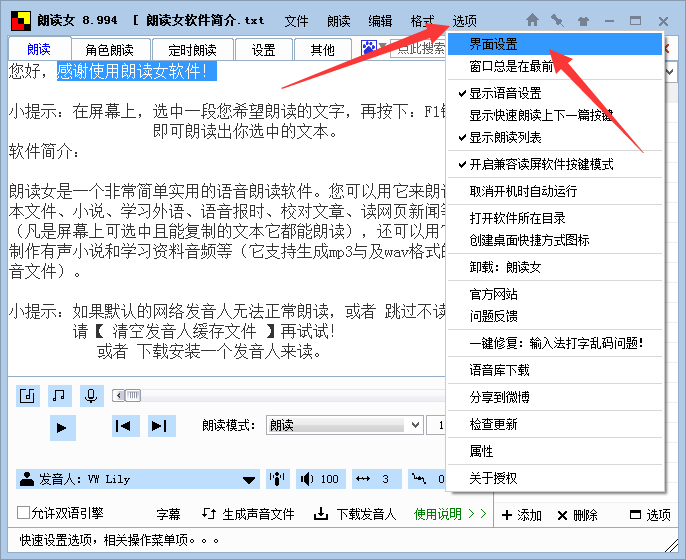The height and width of the screenshot is (560, 686).
Task: Toggle 显示朗读列表 menu option
Action: (x=555, y=137)
